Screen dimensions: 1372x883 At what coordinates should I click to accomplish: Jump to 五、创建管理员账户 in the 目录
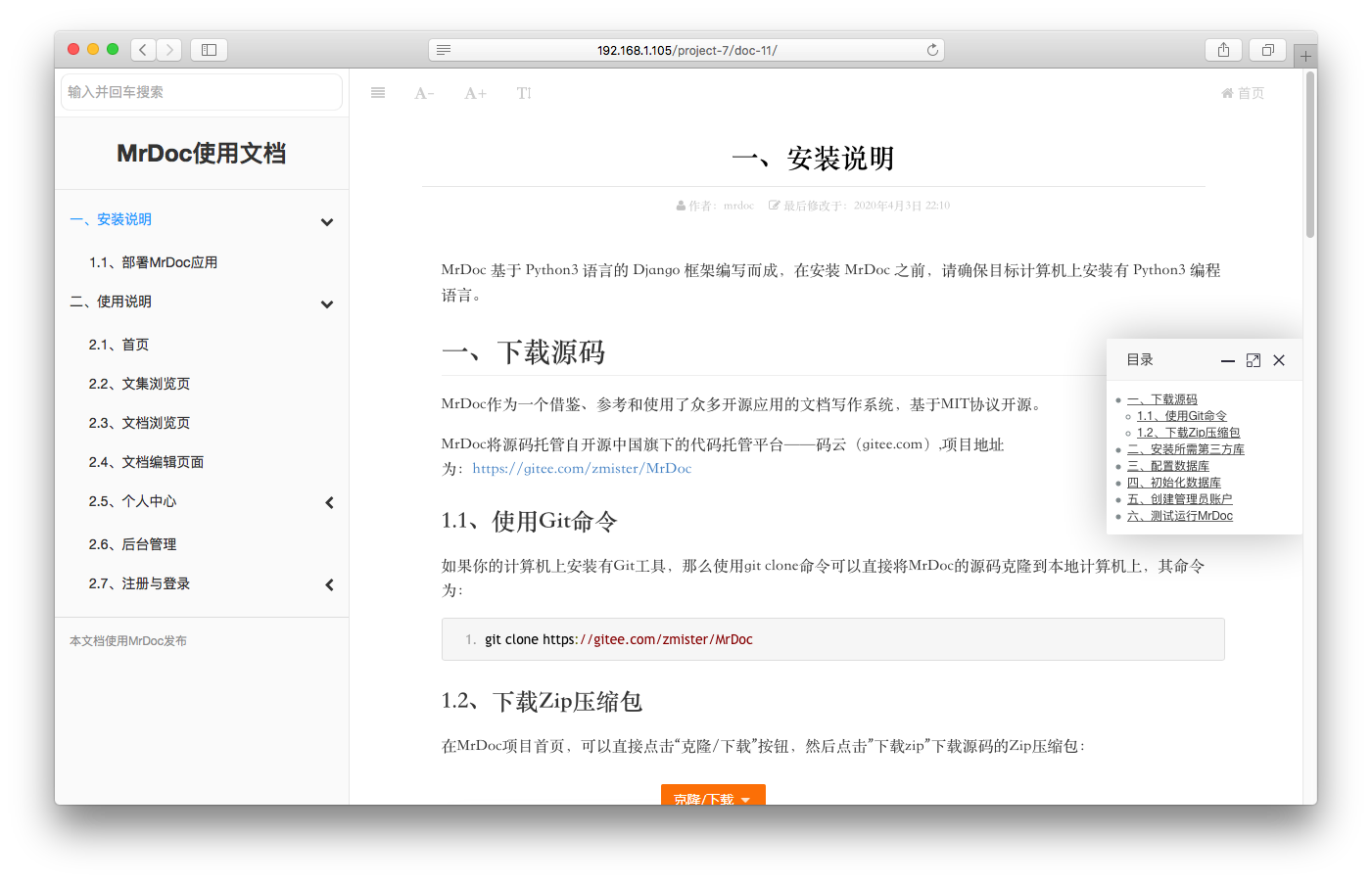1179,499
